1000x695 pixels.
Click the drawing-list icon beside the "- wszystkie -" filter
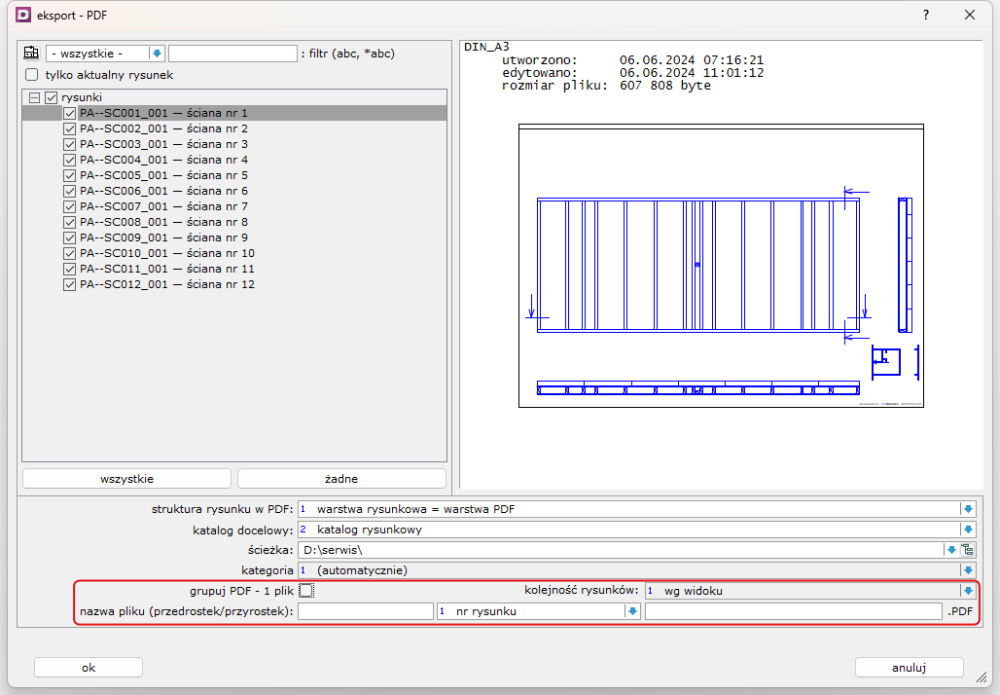[x=31, y=53]
